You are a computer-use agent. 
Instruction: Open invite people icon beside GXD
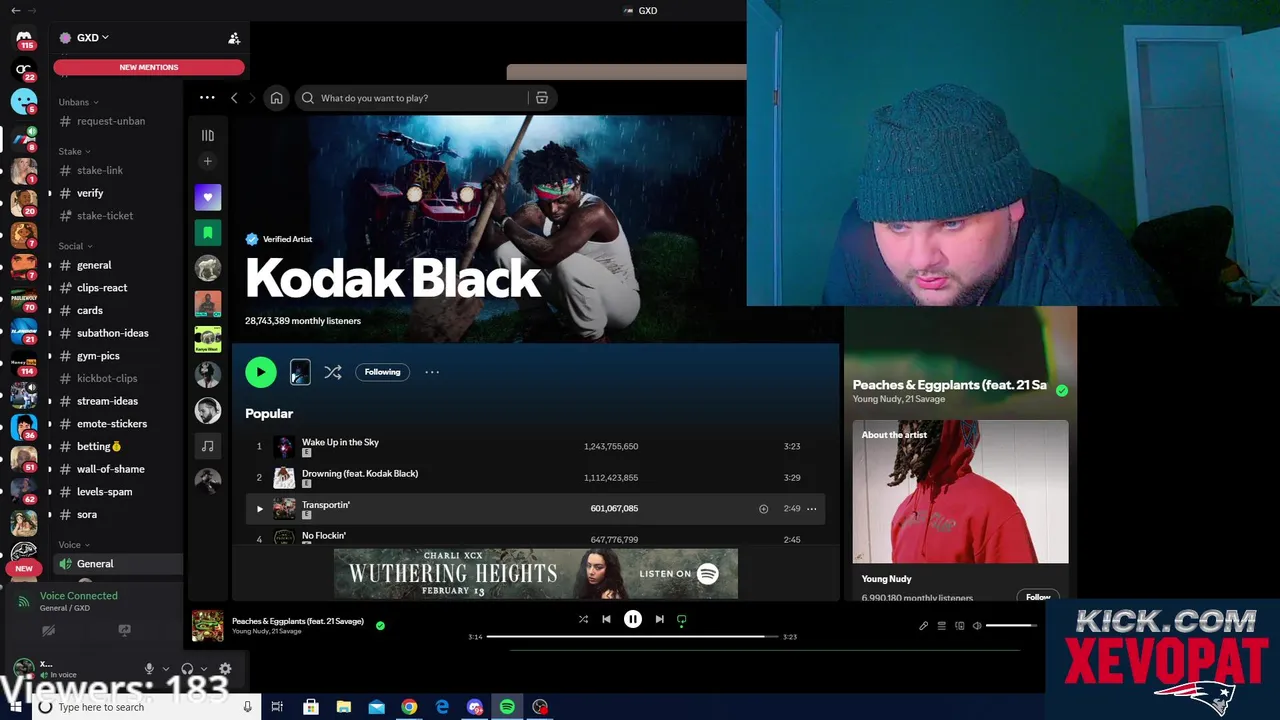234,38
